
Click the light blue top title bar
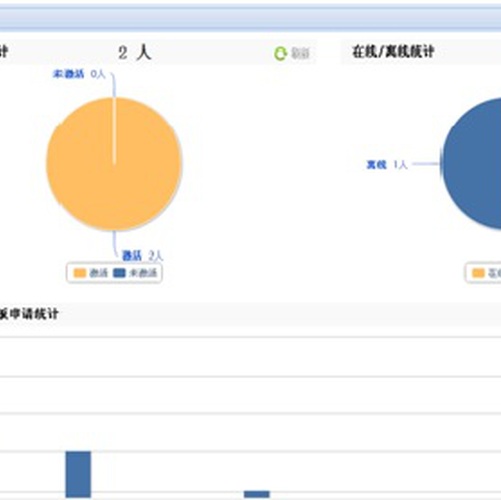(x=250, y=18)
